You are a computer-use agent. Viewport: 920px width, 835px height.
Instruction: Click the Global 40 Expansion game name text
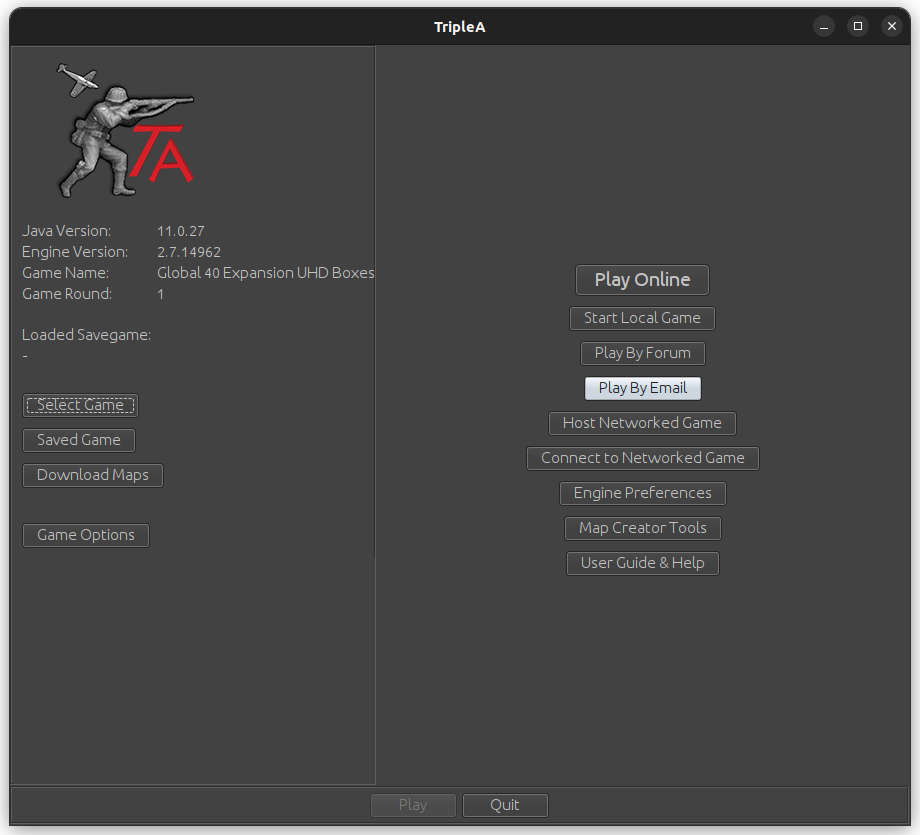265,273
